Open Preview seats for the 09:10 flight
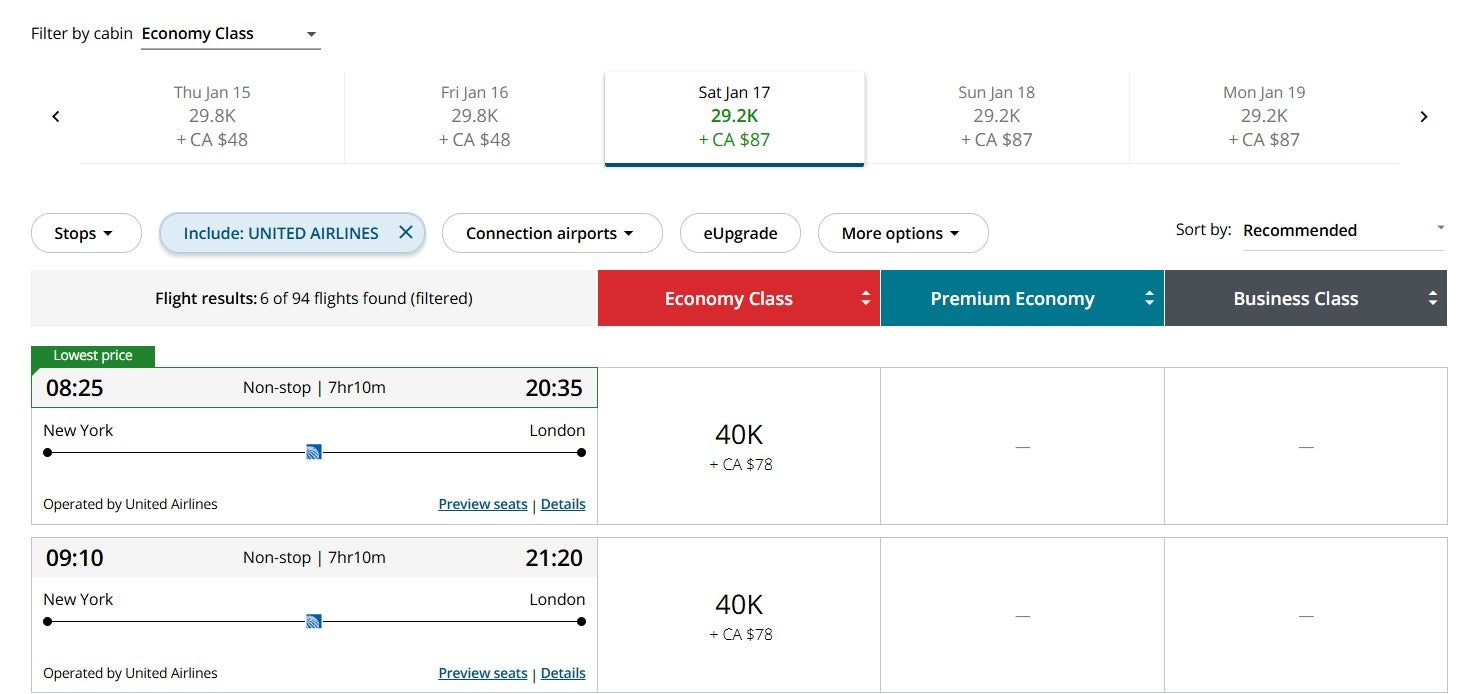Screen dimensions: 1465x694 [x=483, y=673]
